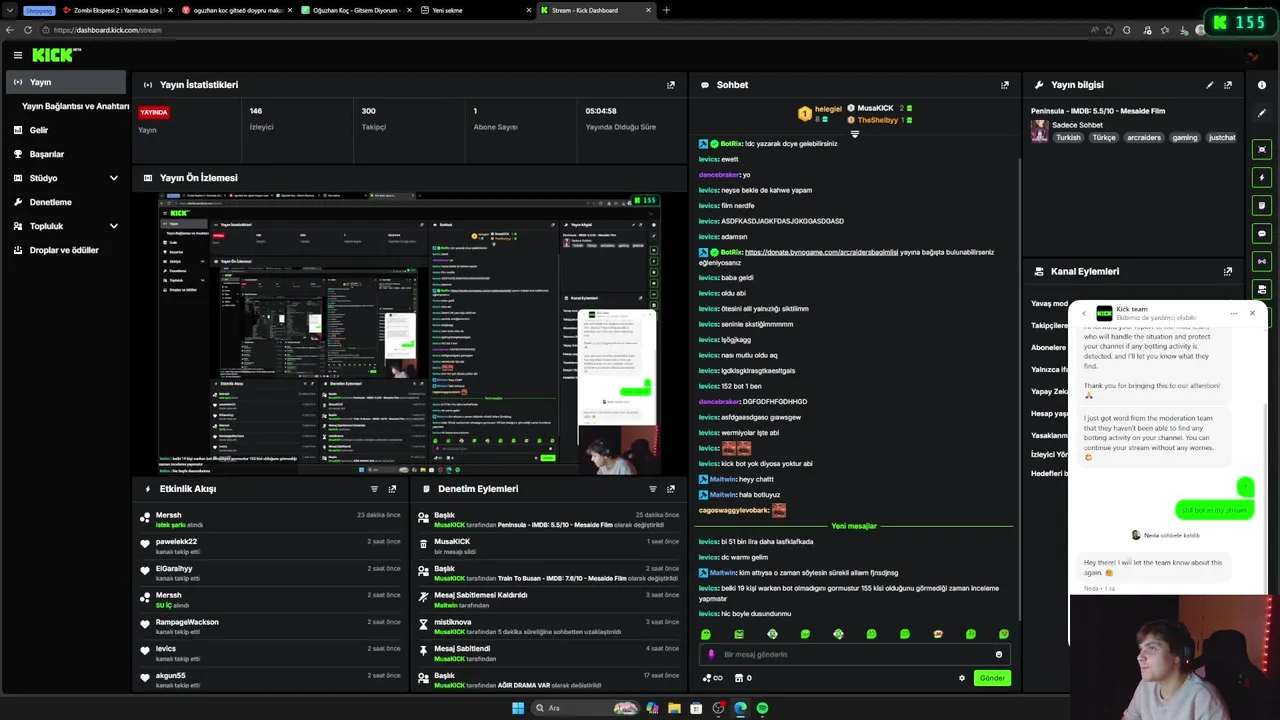Pop out the Etkinlik Akışı panel

(392, 489)
